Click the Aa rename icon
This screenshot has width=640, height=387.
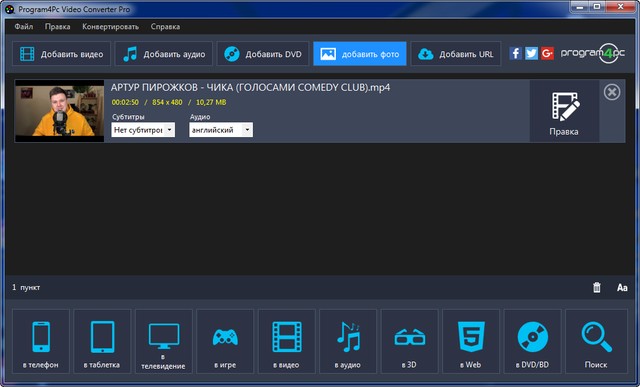pos(622,287)
